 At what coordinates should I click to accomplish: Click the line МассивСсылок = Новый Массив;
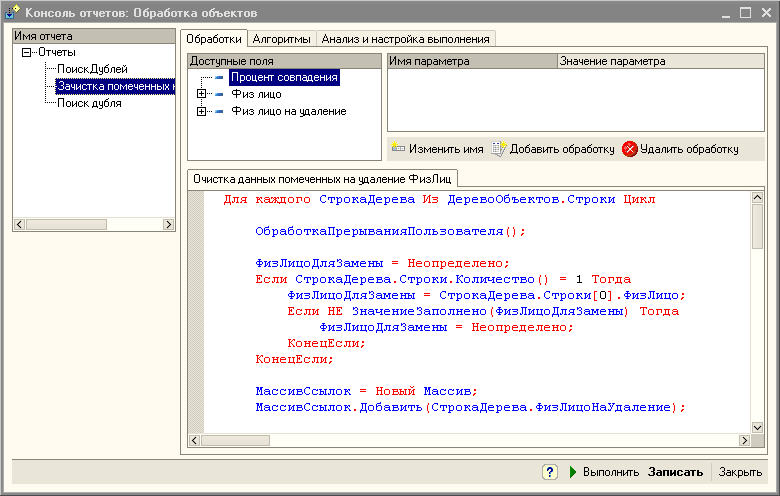367,392
